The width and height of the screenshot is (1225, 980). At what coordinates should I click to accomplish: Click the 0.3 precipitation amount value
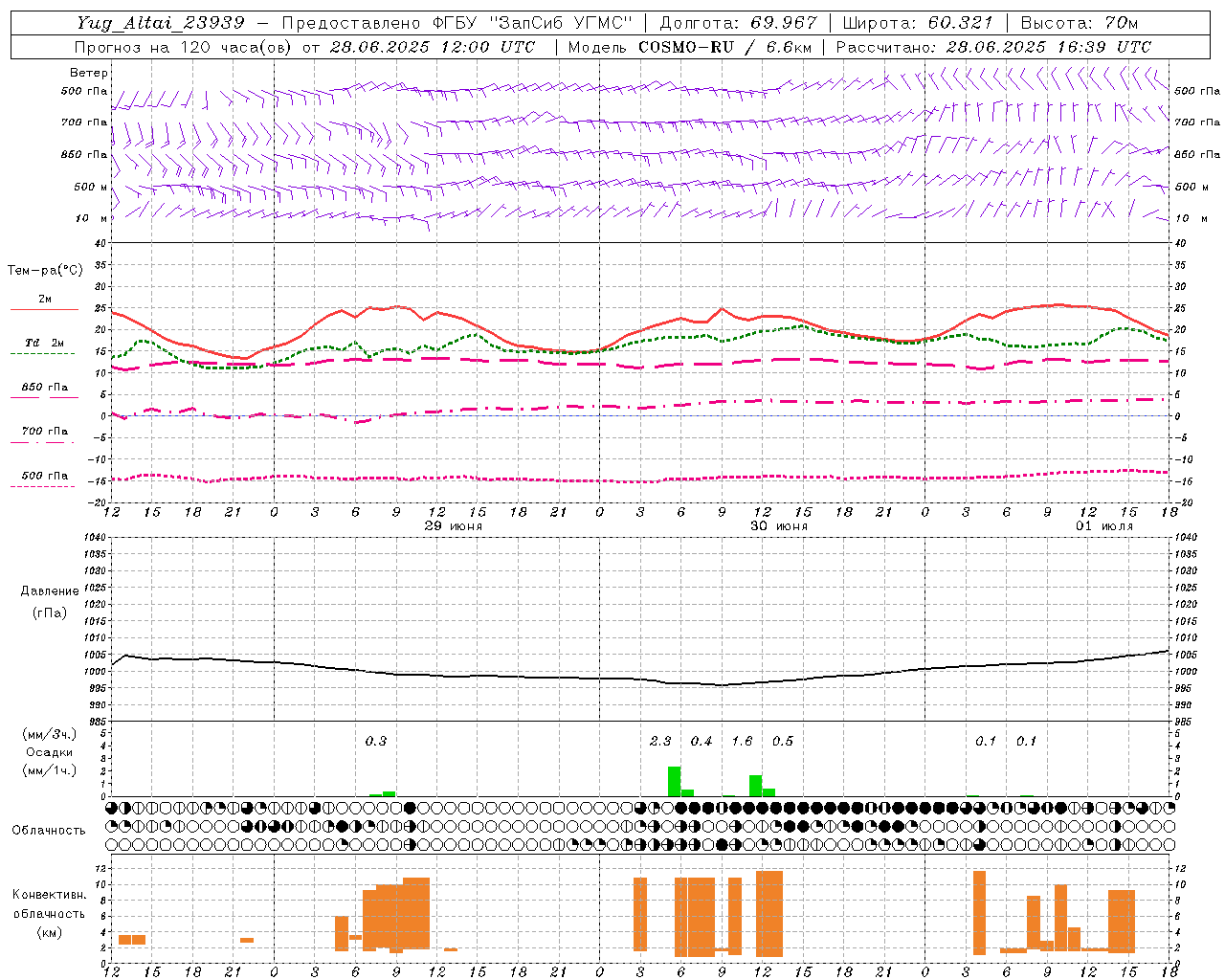pyautogui.click(x=376, y=741)
